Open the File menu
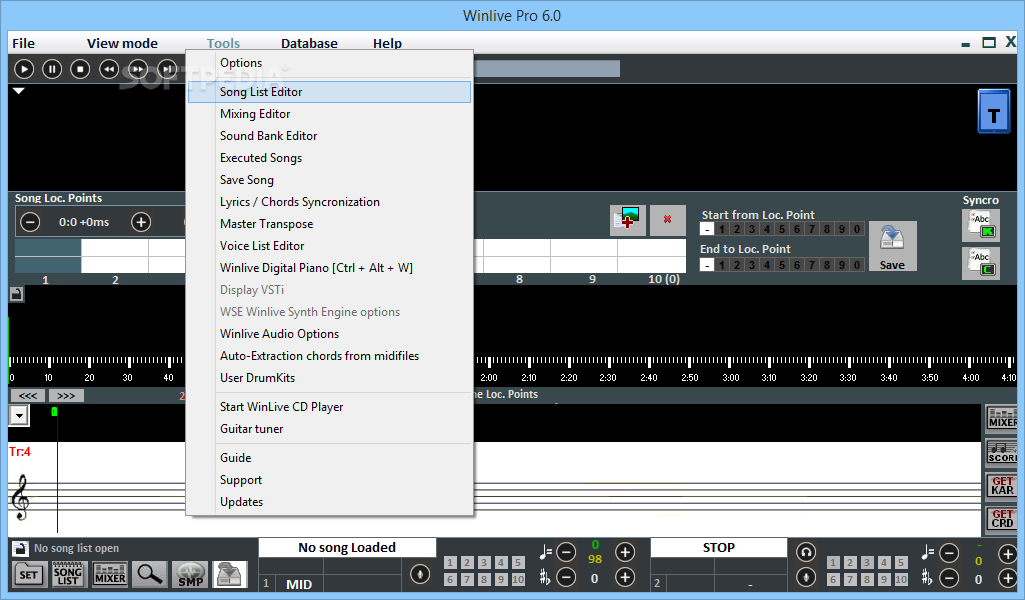The height and width of the screenshot is (600, 1025). (x=24, y=43)
